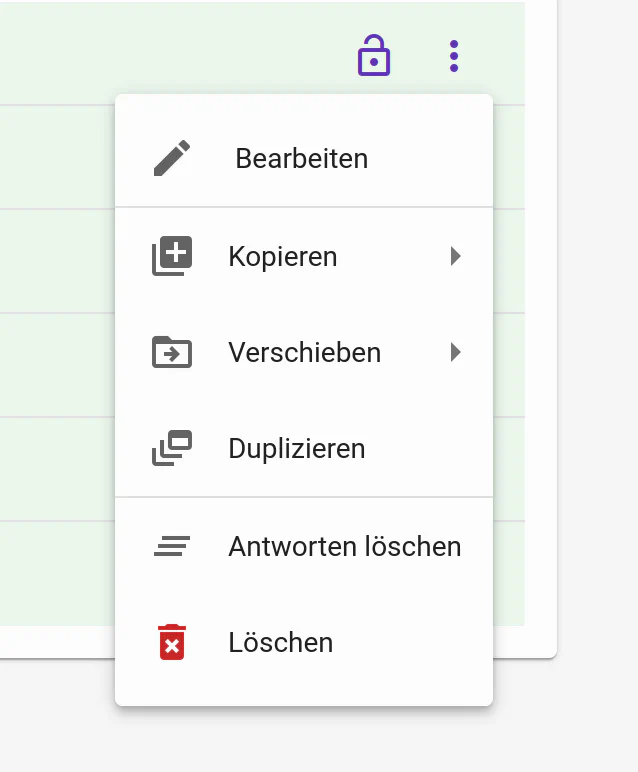
Task: Click the folder-arrow move icon
Action: tap(172, 352)
